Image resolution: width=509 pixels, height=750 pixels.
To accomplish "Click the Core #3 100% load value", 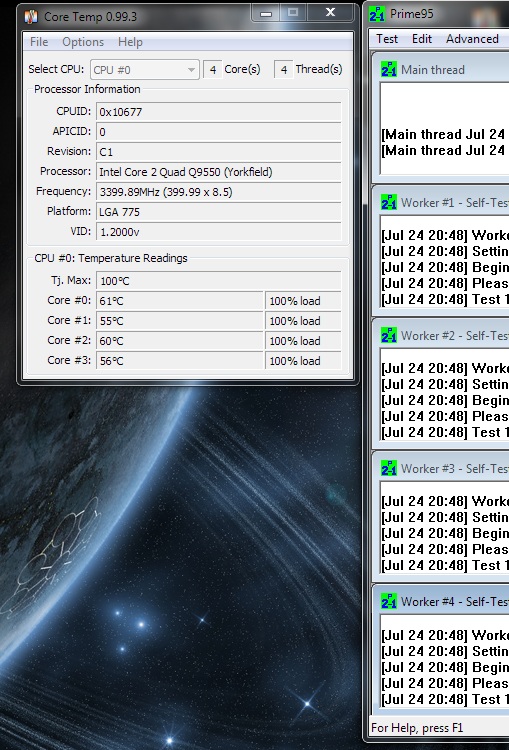I will click(x=303, y=361).
